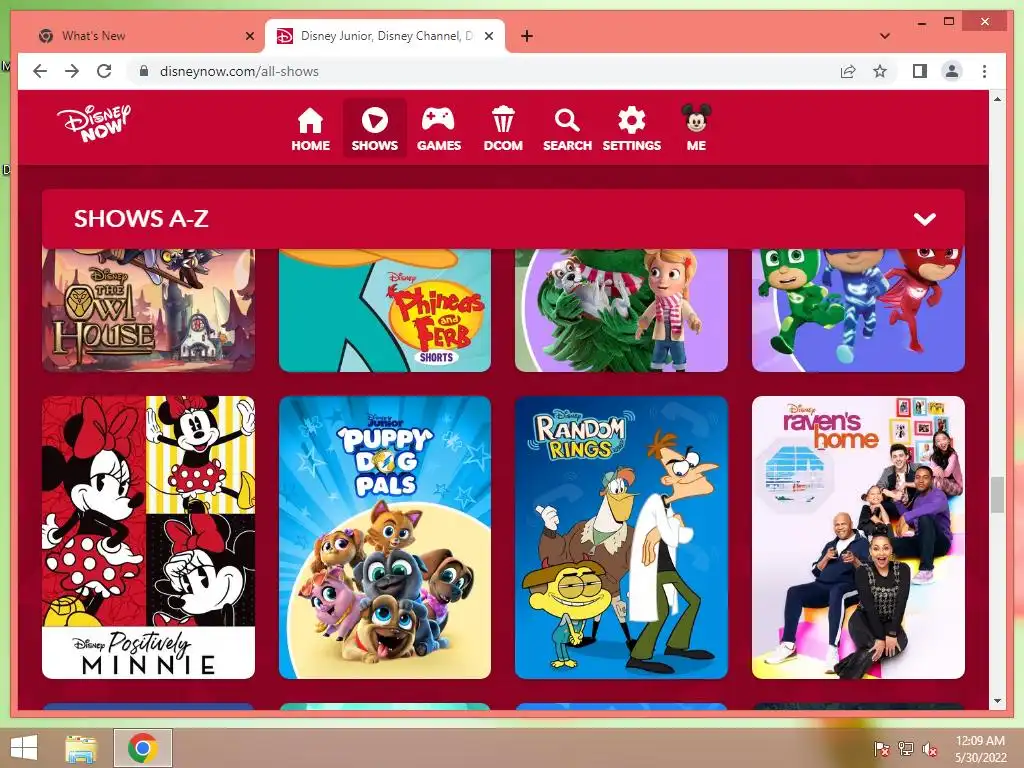Open File Explorer from taskbar

(x=81, y=748)
